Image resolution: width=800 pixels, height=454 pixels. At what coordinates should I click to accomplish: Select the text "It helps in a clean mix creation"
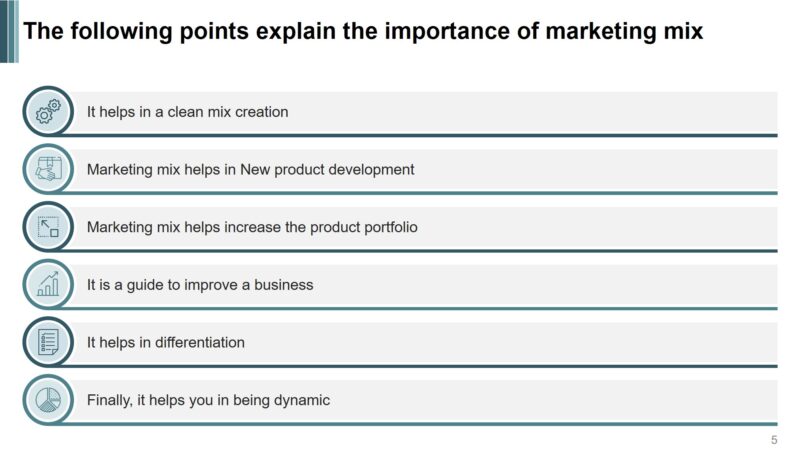187,112
